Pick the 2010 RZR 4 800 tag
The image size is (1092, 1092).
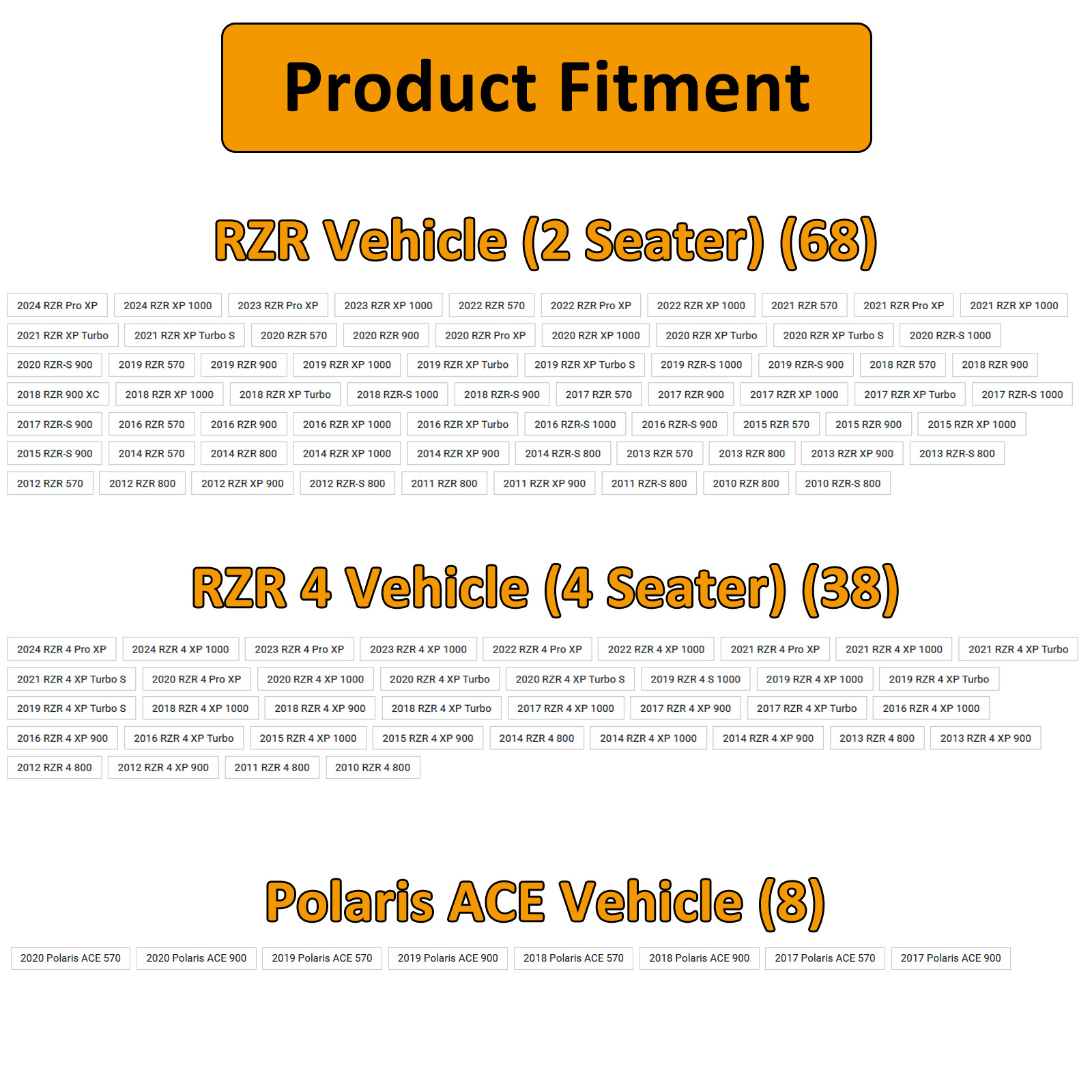point(373,767)
